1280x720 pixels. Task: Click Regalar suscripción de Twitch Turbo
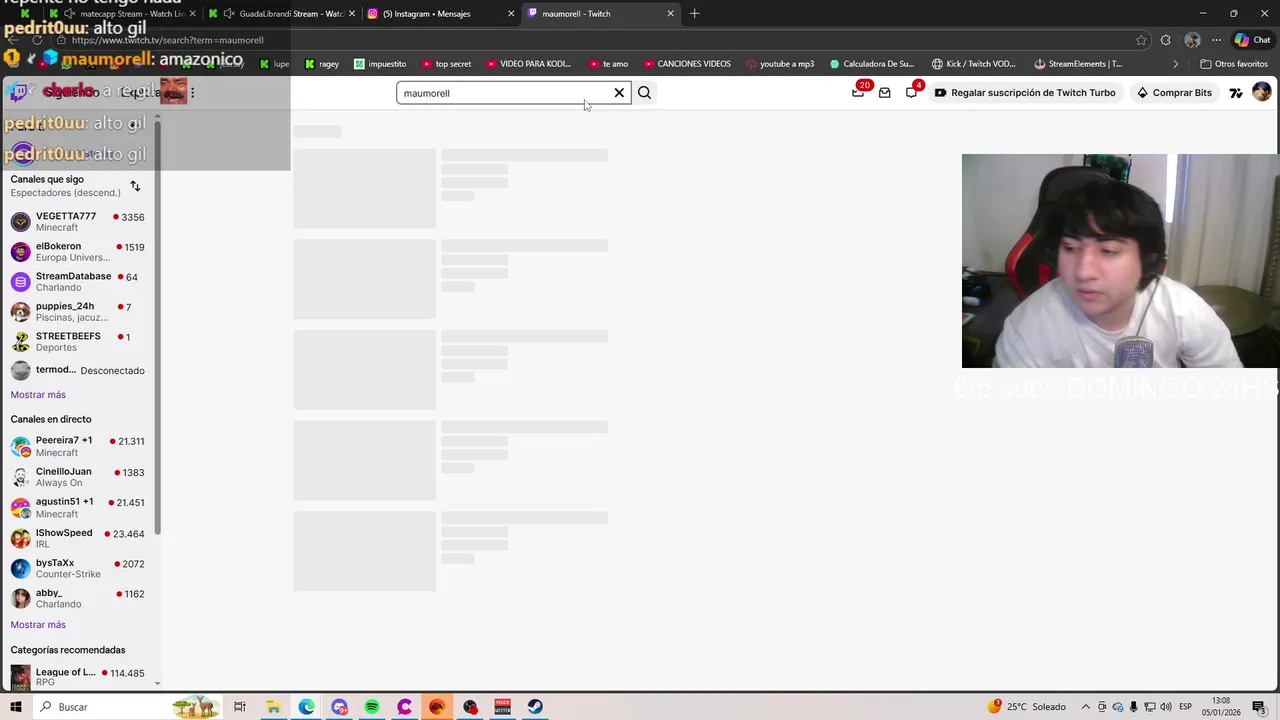coord(1024,93)
